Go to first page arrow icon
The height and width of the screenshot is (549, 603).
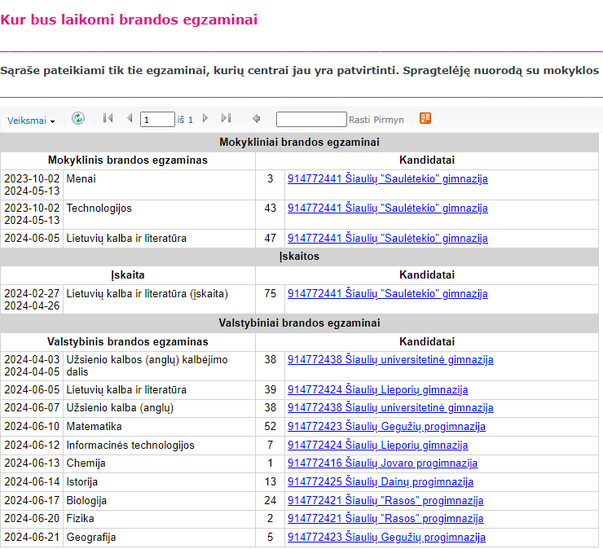108,118
